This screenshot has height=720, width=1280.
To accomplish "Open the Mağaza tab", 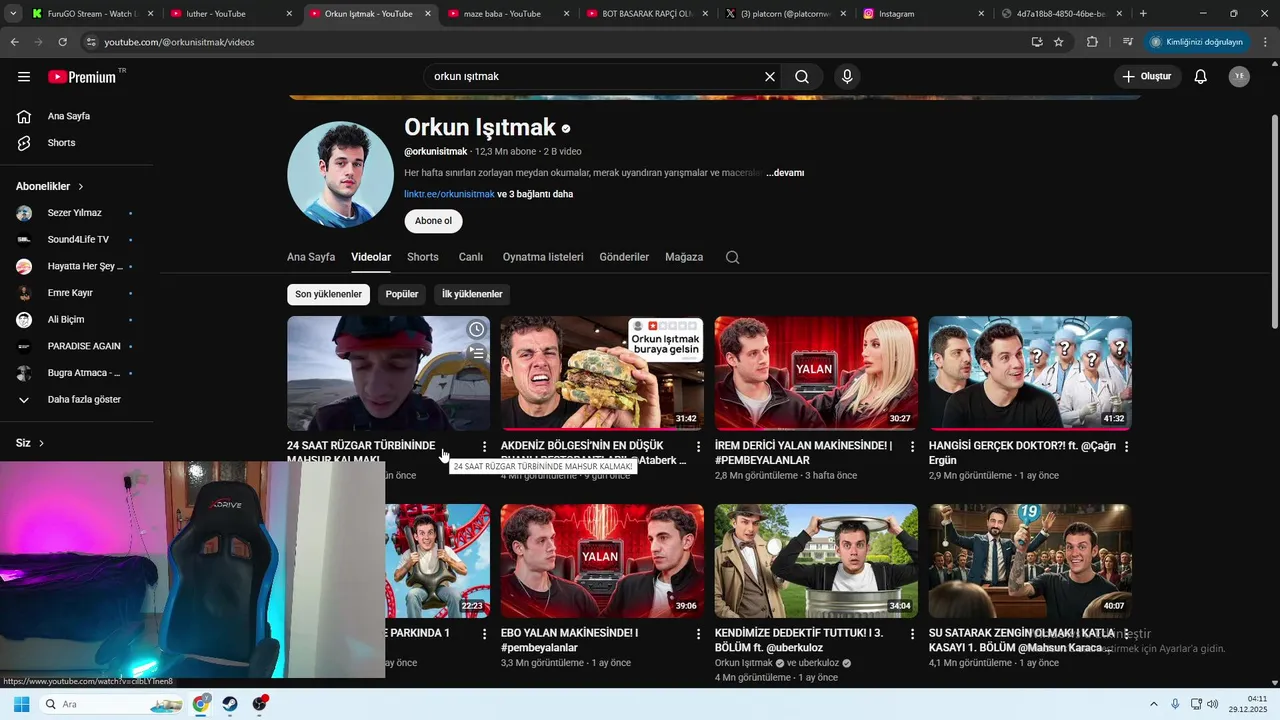I will tap(684, 257).
